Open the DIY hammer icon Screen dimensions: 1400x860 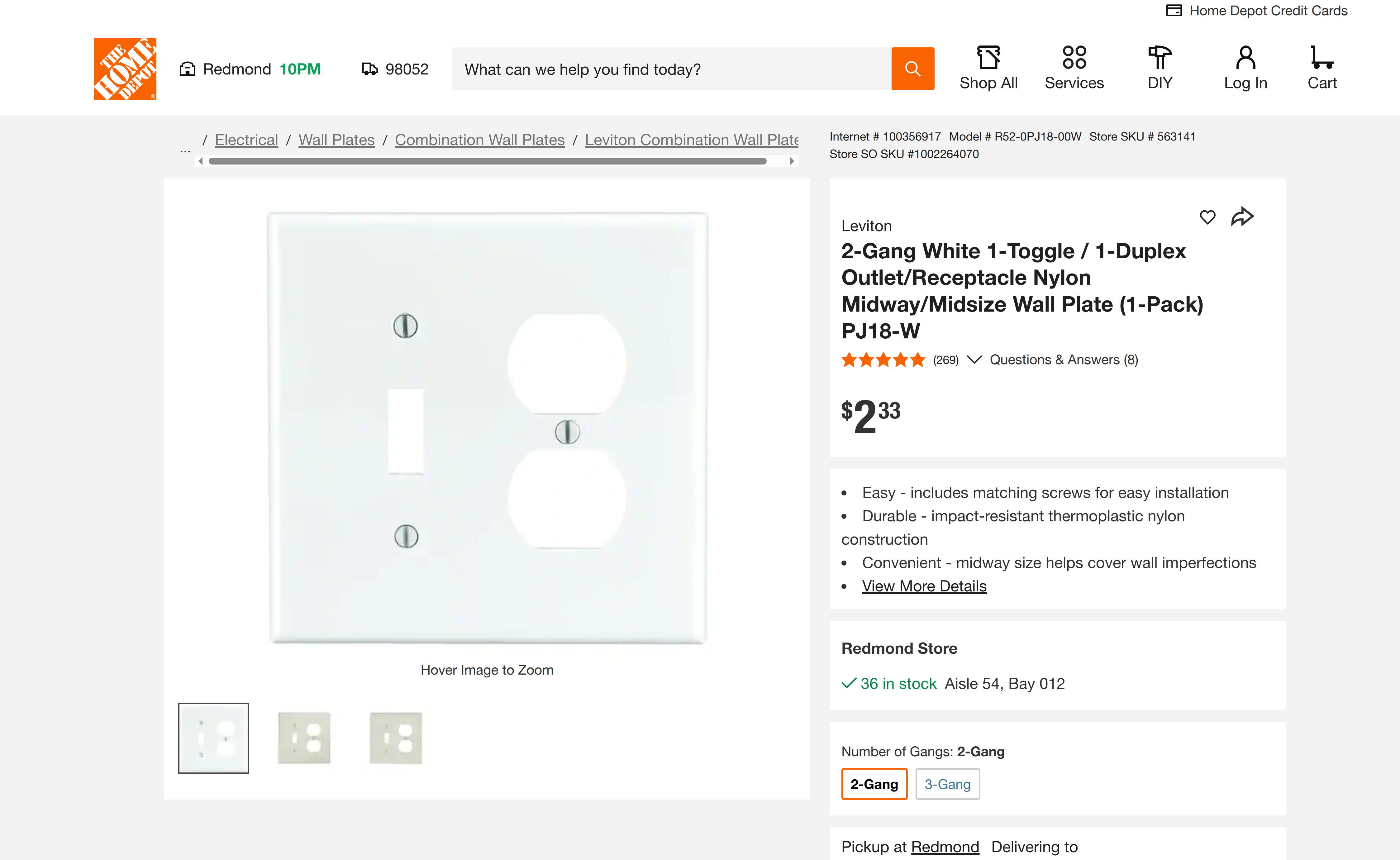1160,57
